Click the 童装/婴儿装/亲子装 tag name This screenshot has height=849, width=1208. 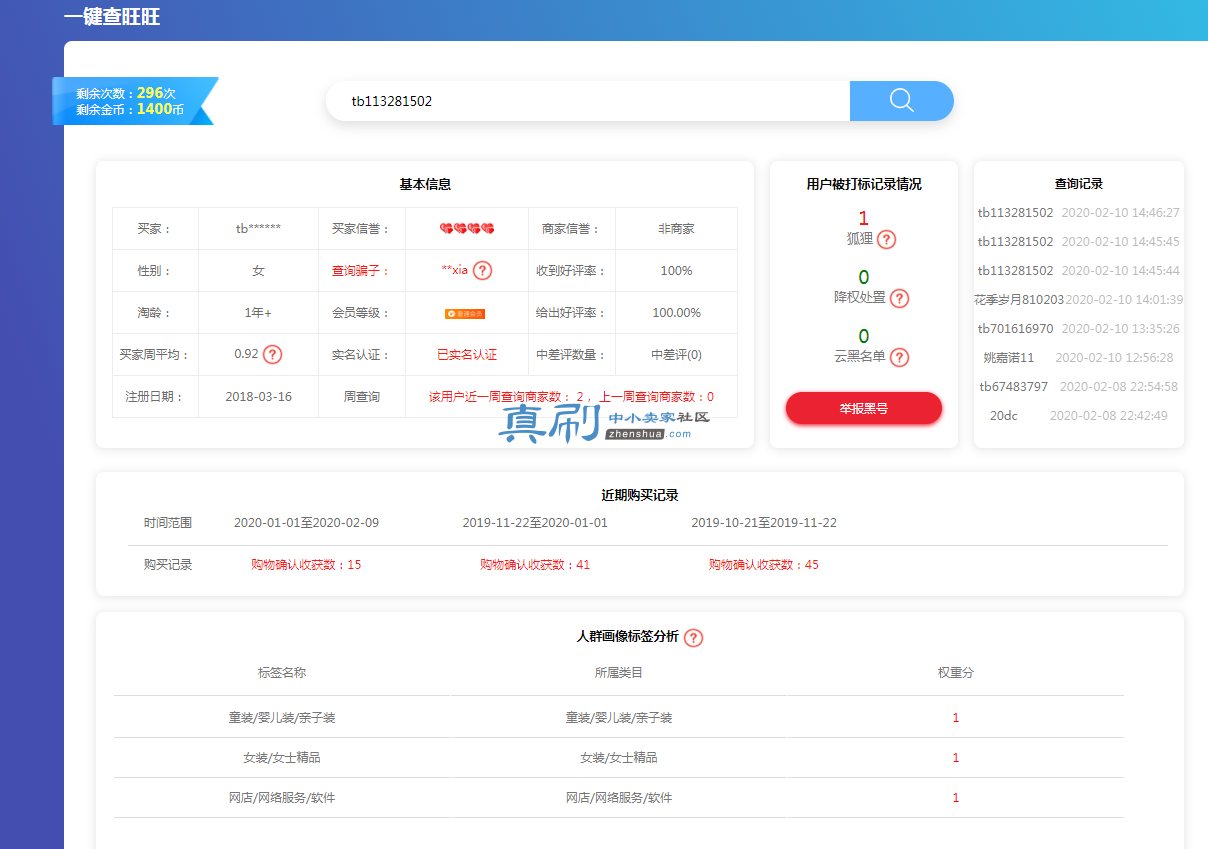pyautogui.click(x=282, y=718)
